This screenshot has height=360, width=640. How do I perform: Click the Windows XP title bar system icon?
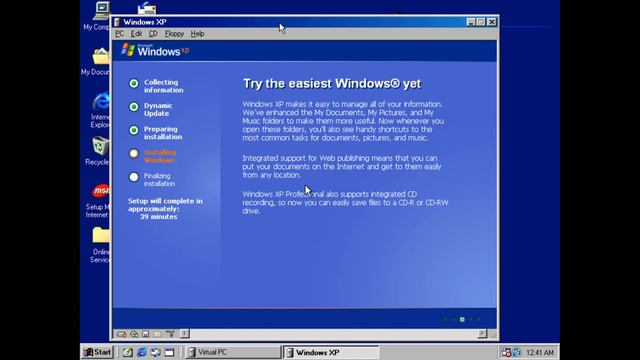[x=118, y=22]
